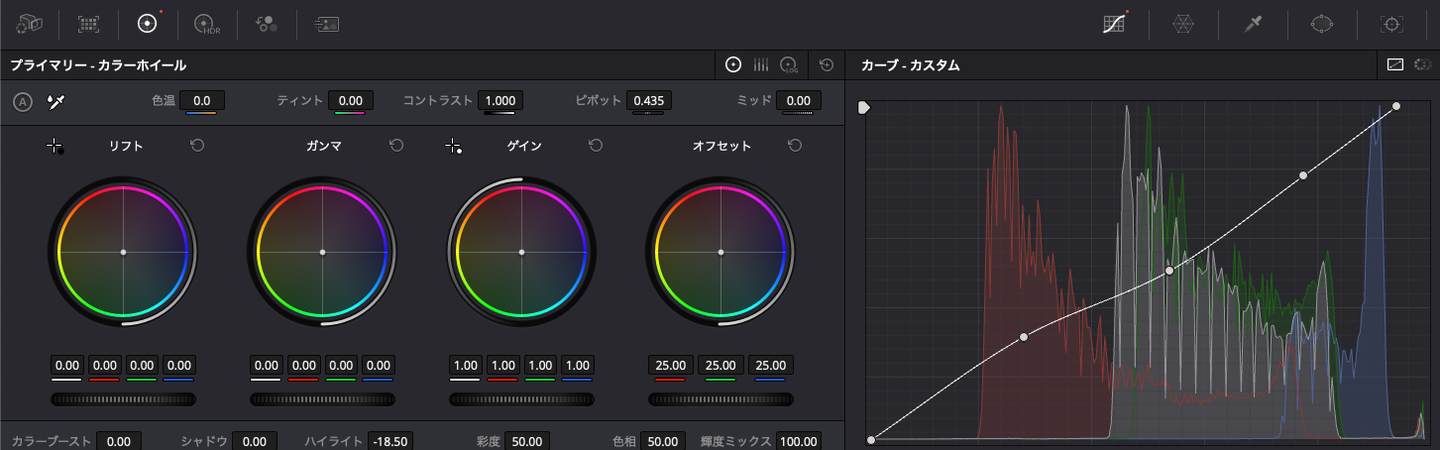The height and width of the screenshot is (450, 1440).
Task: Select the curve control point nearest center
Action: pos(1169,271)
